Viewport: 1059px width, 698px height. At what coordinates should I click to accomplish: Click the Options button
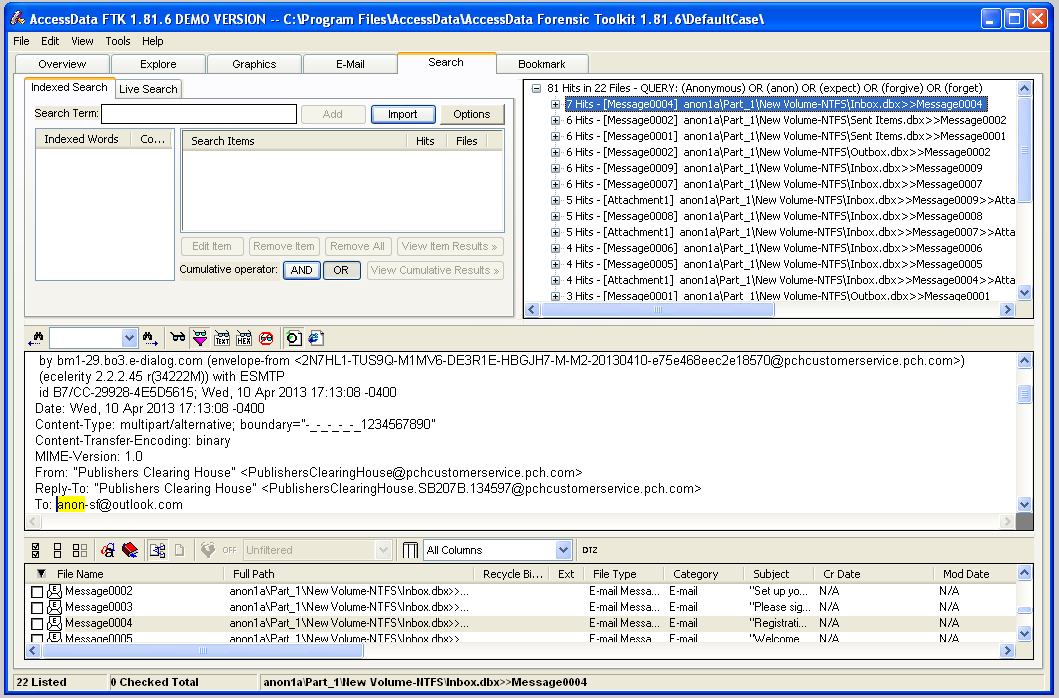pos(471,114)
